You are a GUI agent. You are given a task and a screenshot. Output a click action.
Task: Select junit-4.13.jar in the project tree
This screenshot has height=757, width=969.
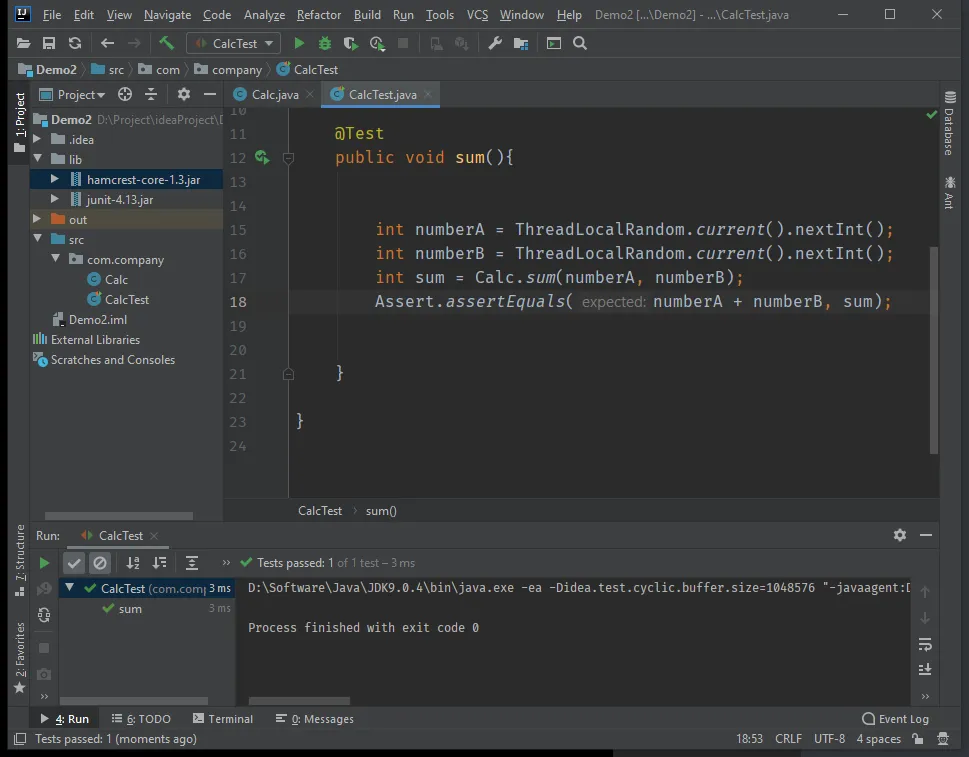click(119, 200)
